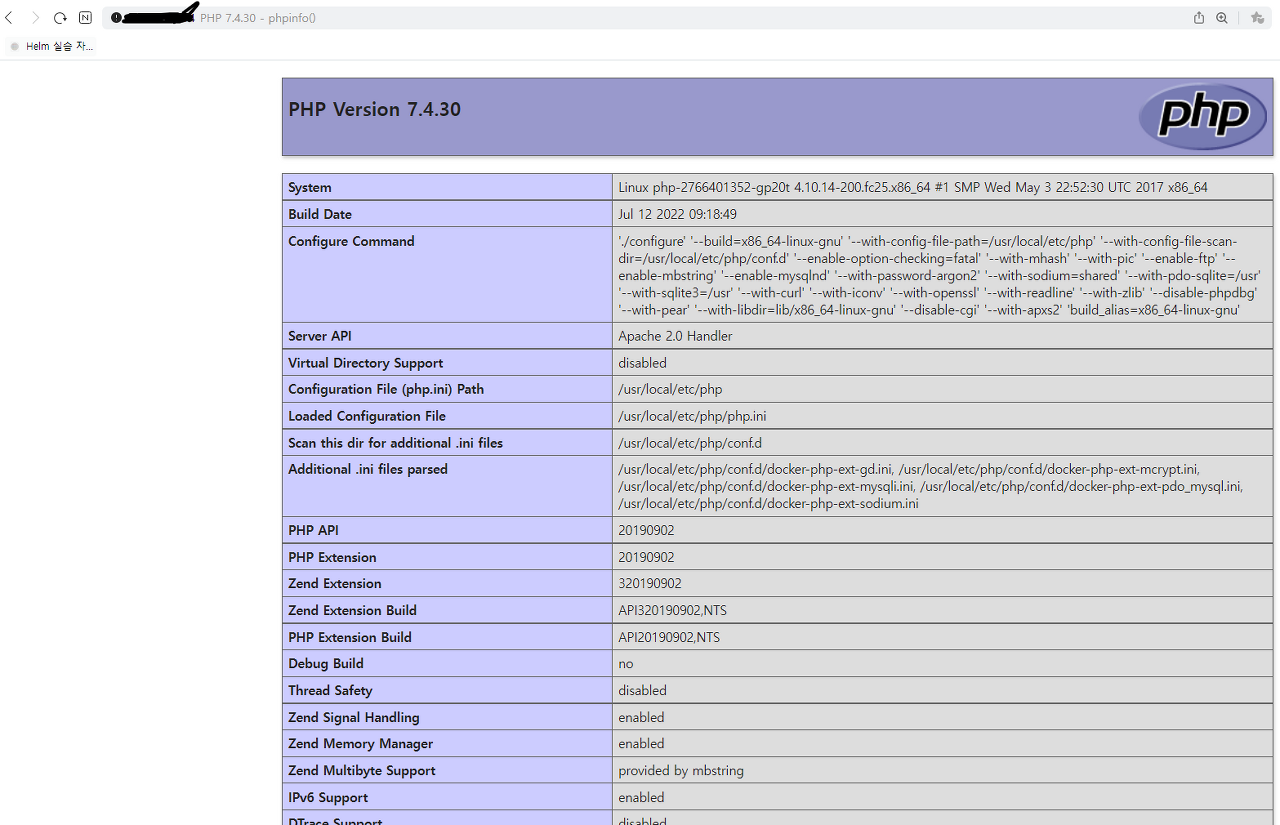The height and width of the screenshot is (825, 1280).
Task: Select the Jul 12 2022 09:18:49 value
Action: (x=677, y=214)
